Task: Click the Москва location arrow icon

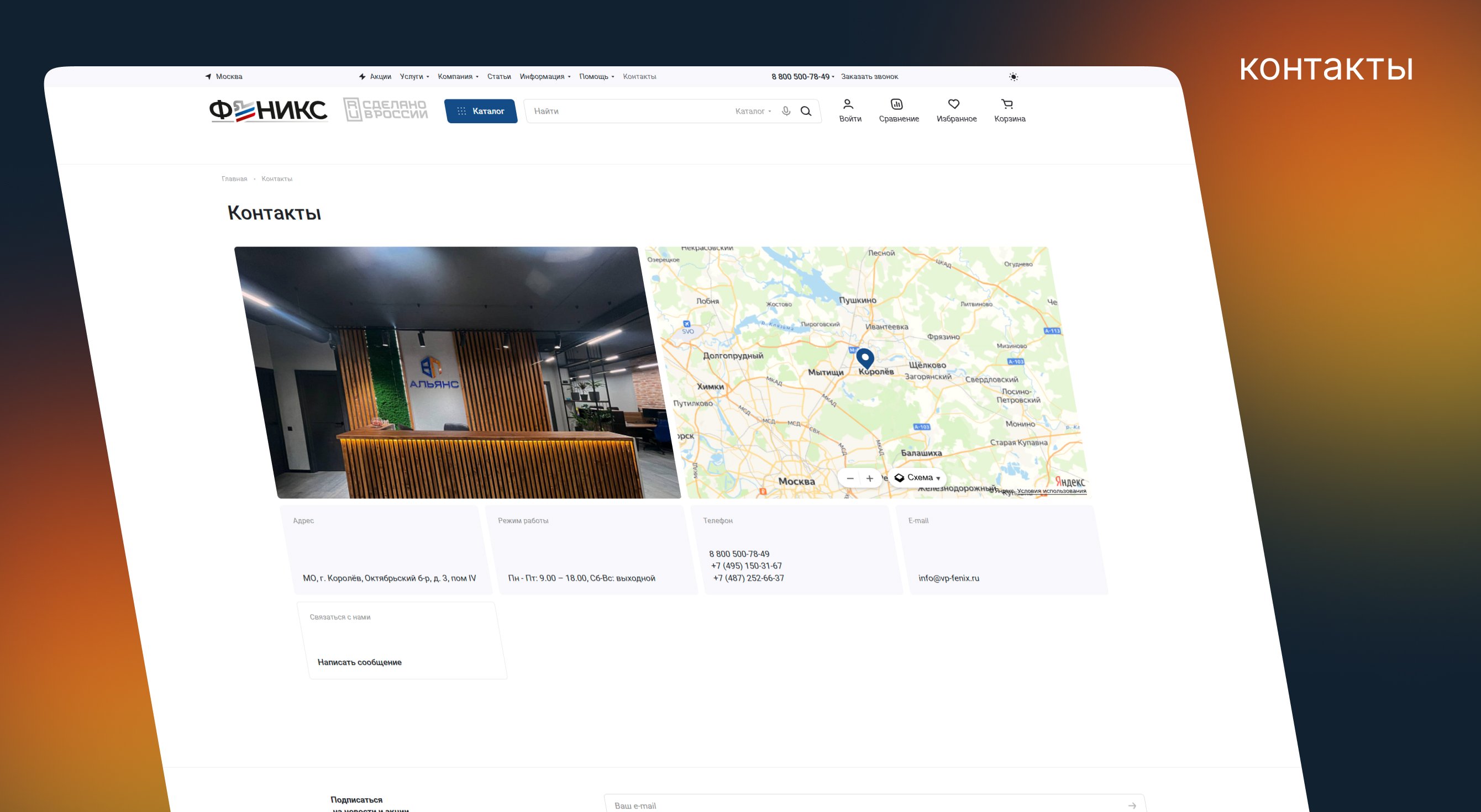Action: click(x=208, y=76)
